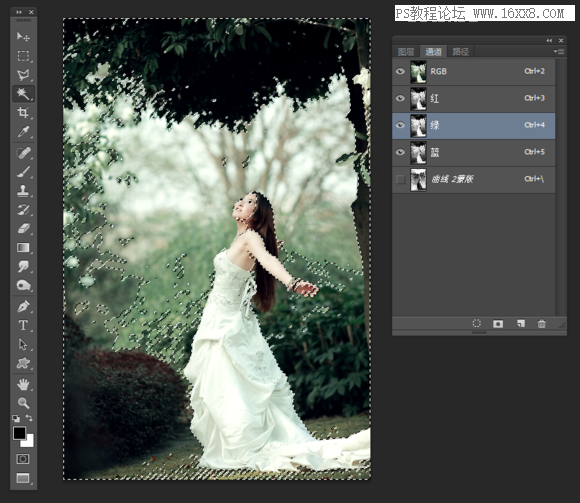Switch to the 图层 tab
Viewport: 580px width, 503px height.
pos(406,51)
